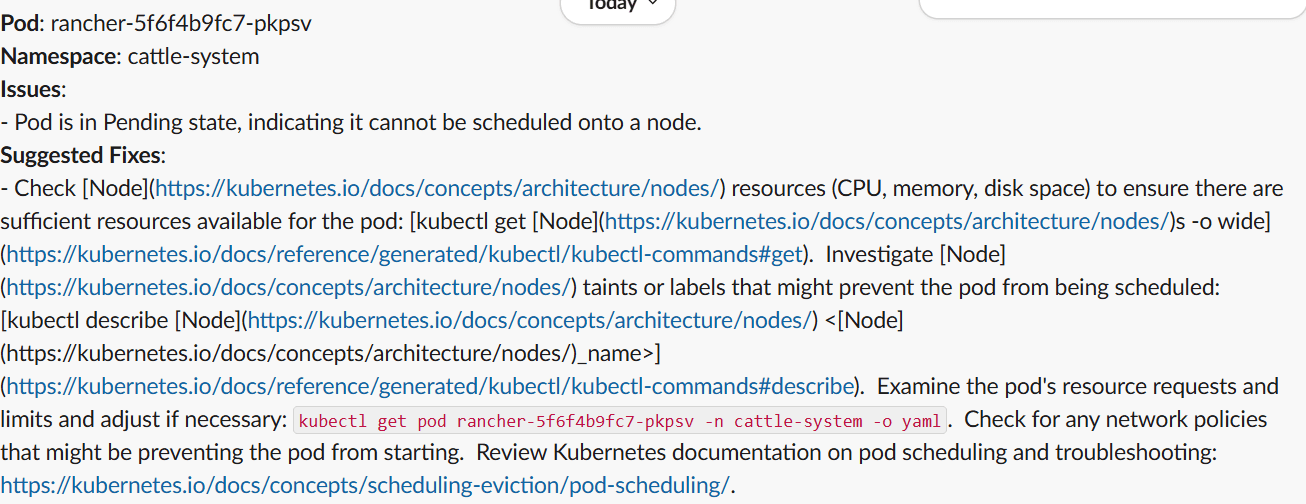1306x504 pixels.
Task: Open nodes link following "kubectl get [Node]"
Action: point(886,221)
